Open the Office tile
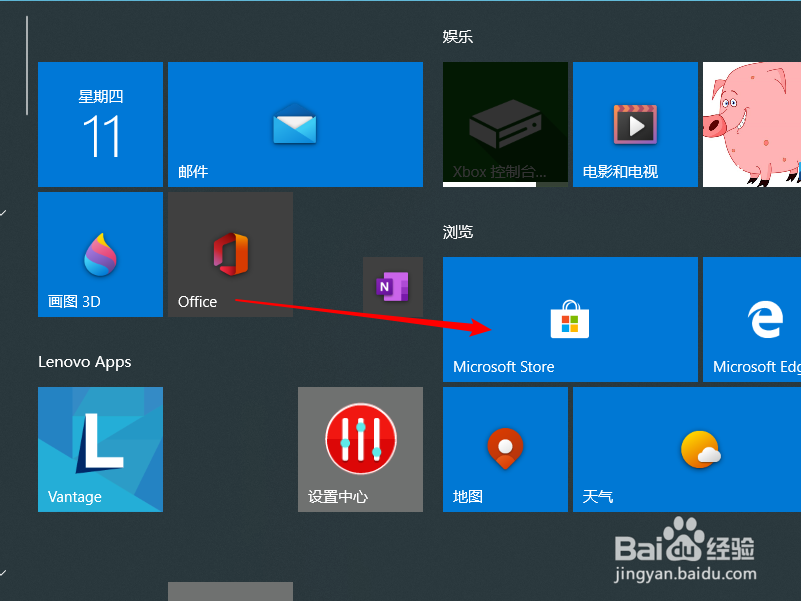The height and width of the screenshot is (601, 801). [x=230, y=255]
